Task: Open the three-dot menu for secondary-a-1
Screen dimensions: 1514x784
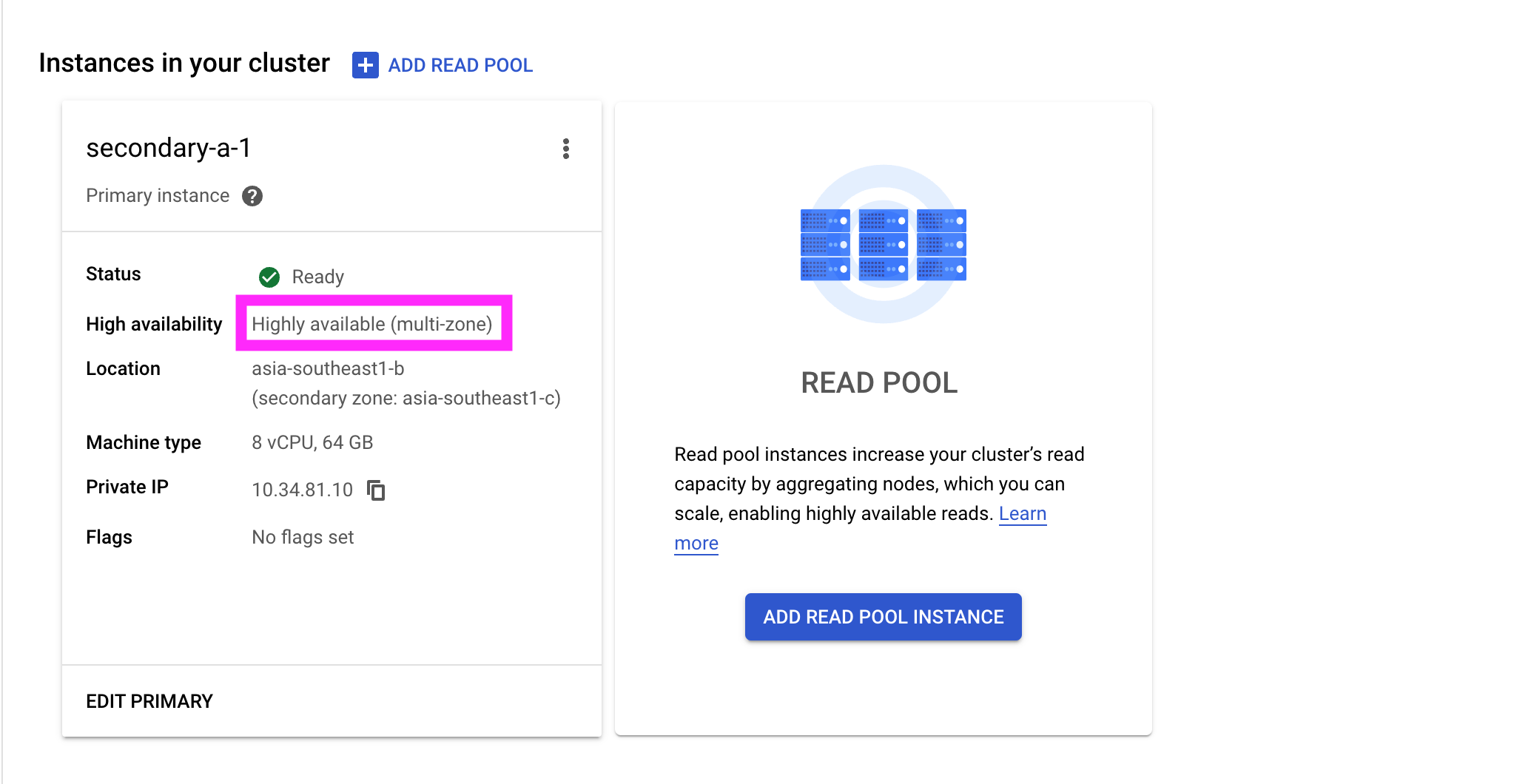Action: tap(566, 149)
